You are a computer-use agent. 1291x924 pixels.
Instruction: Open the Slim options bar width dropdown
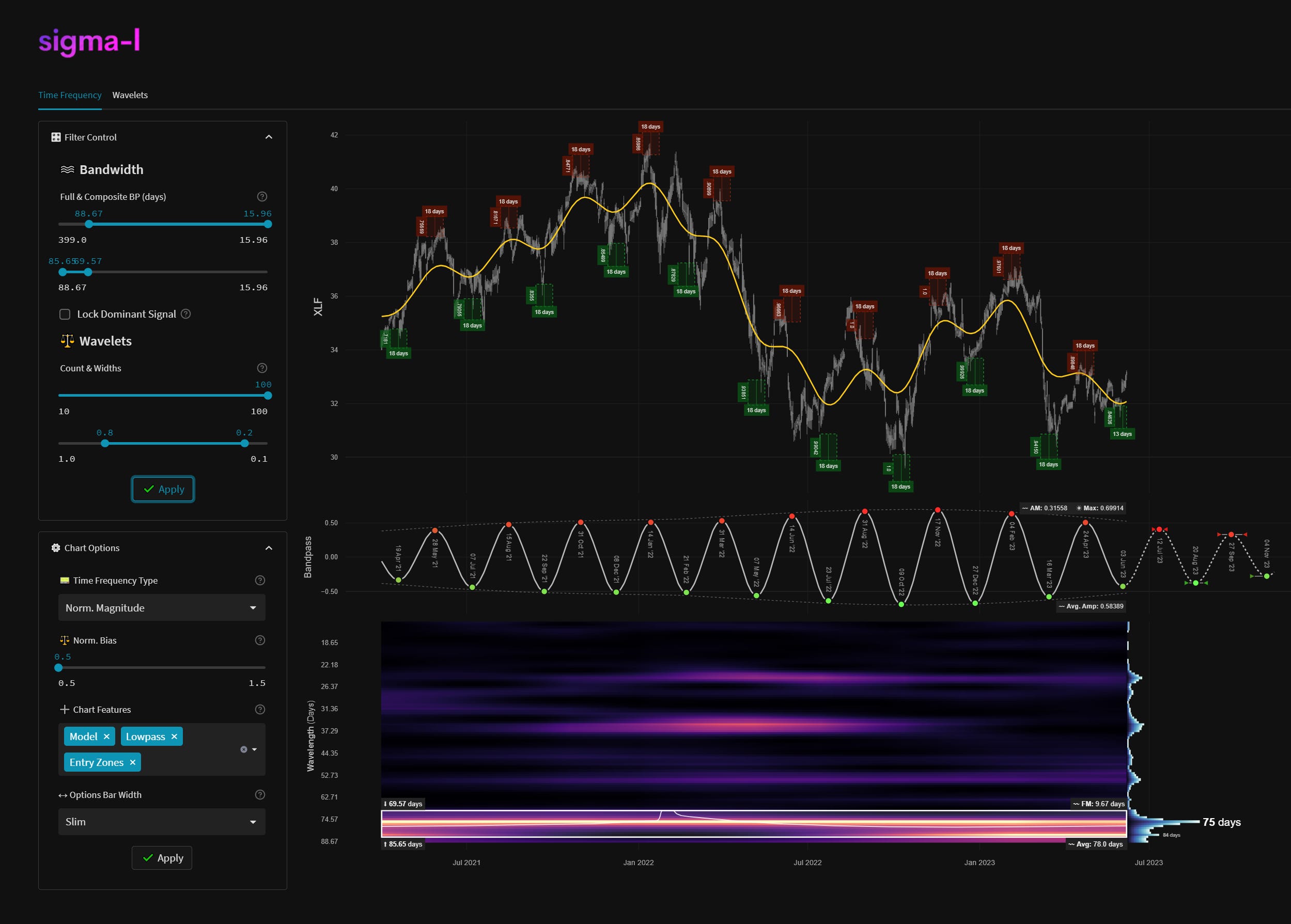(162, 822)
